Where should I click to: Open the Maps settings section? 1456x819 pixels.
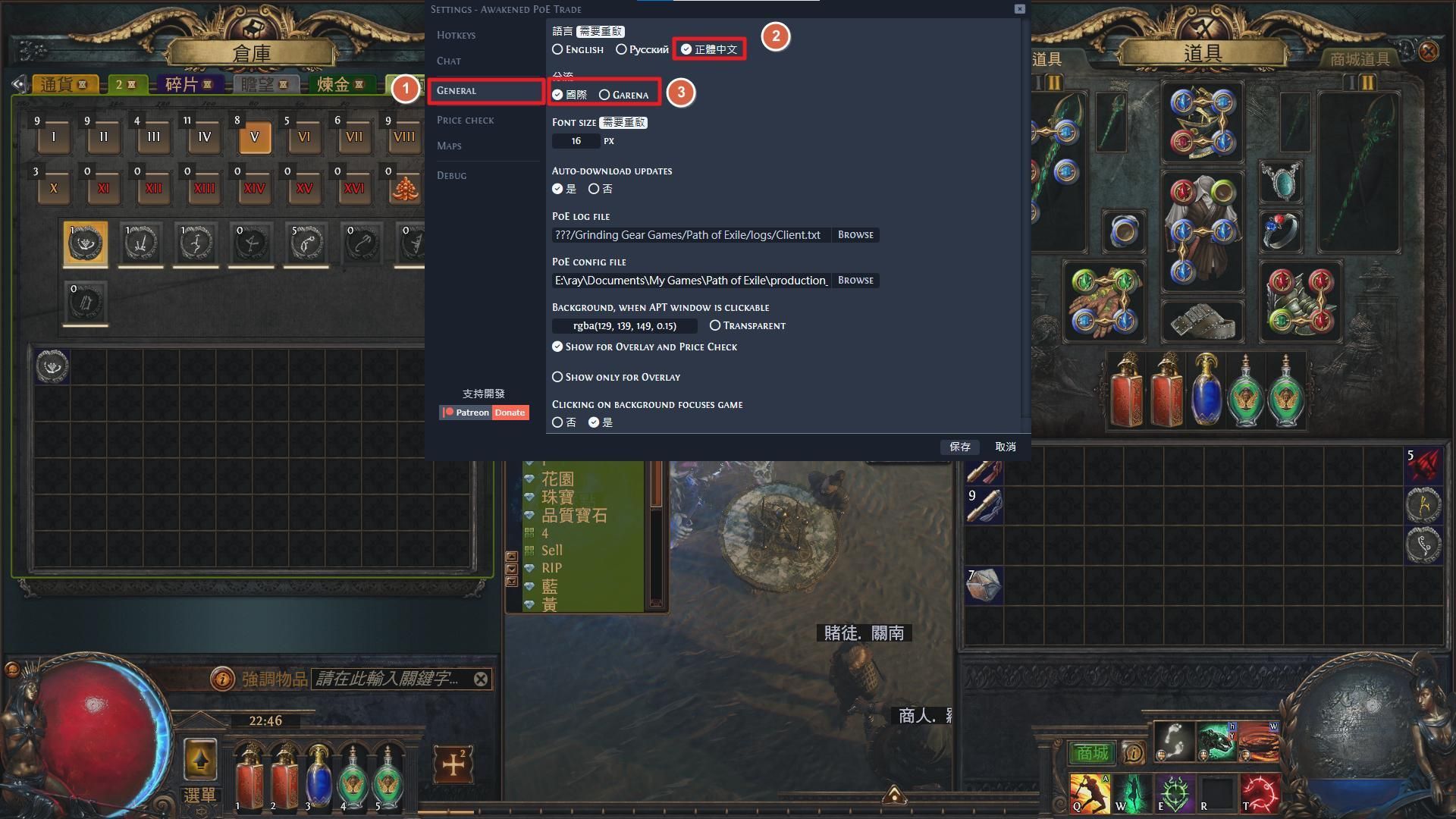click(x=448, y=145)
